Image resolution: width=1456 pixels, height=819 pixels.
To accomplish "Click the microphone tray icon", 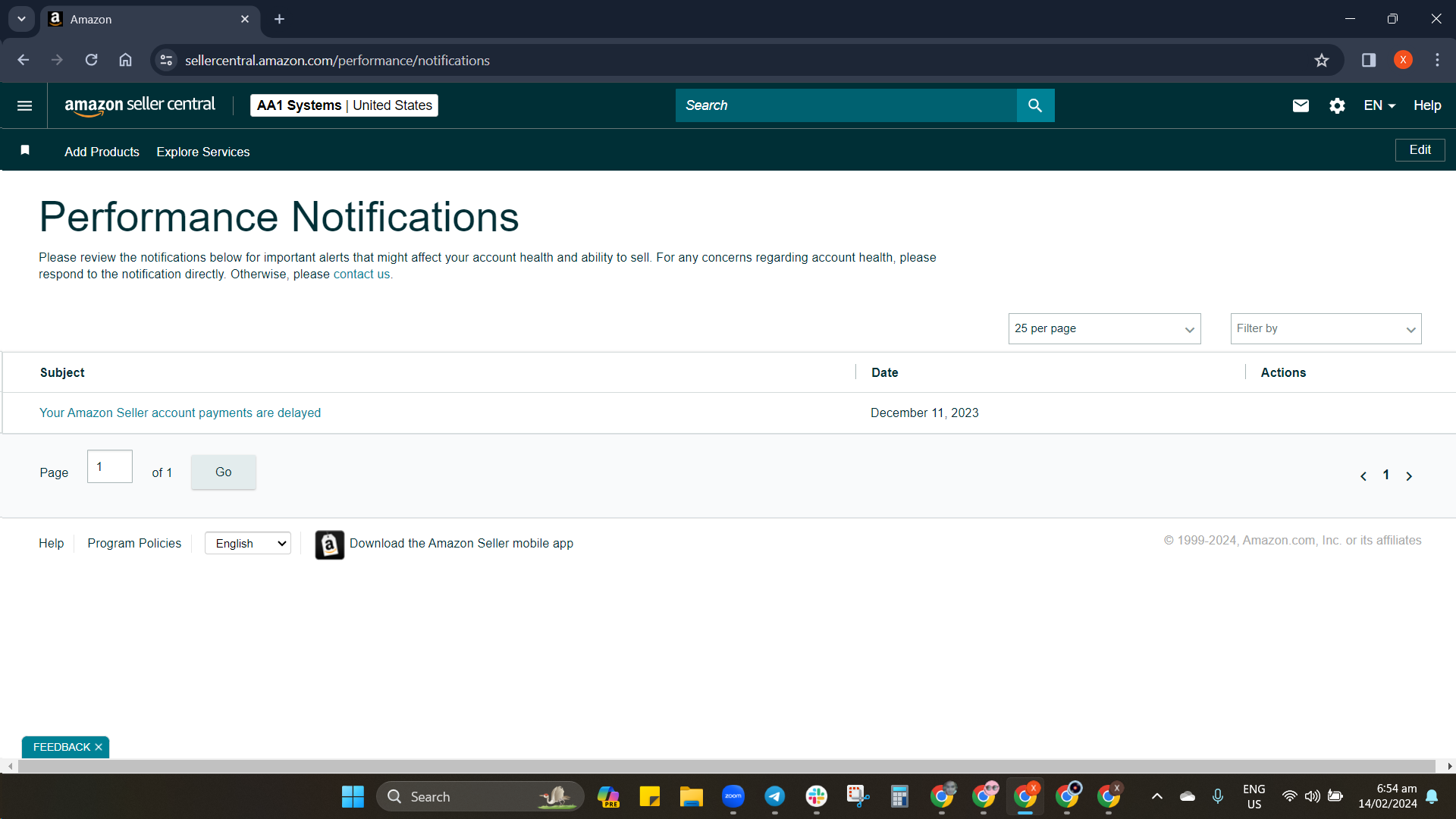I will tap(1218, 796).
